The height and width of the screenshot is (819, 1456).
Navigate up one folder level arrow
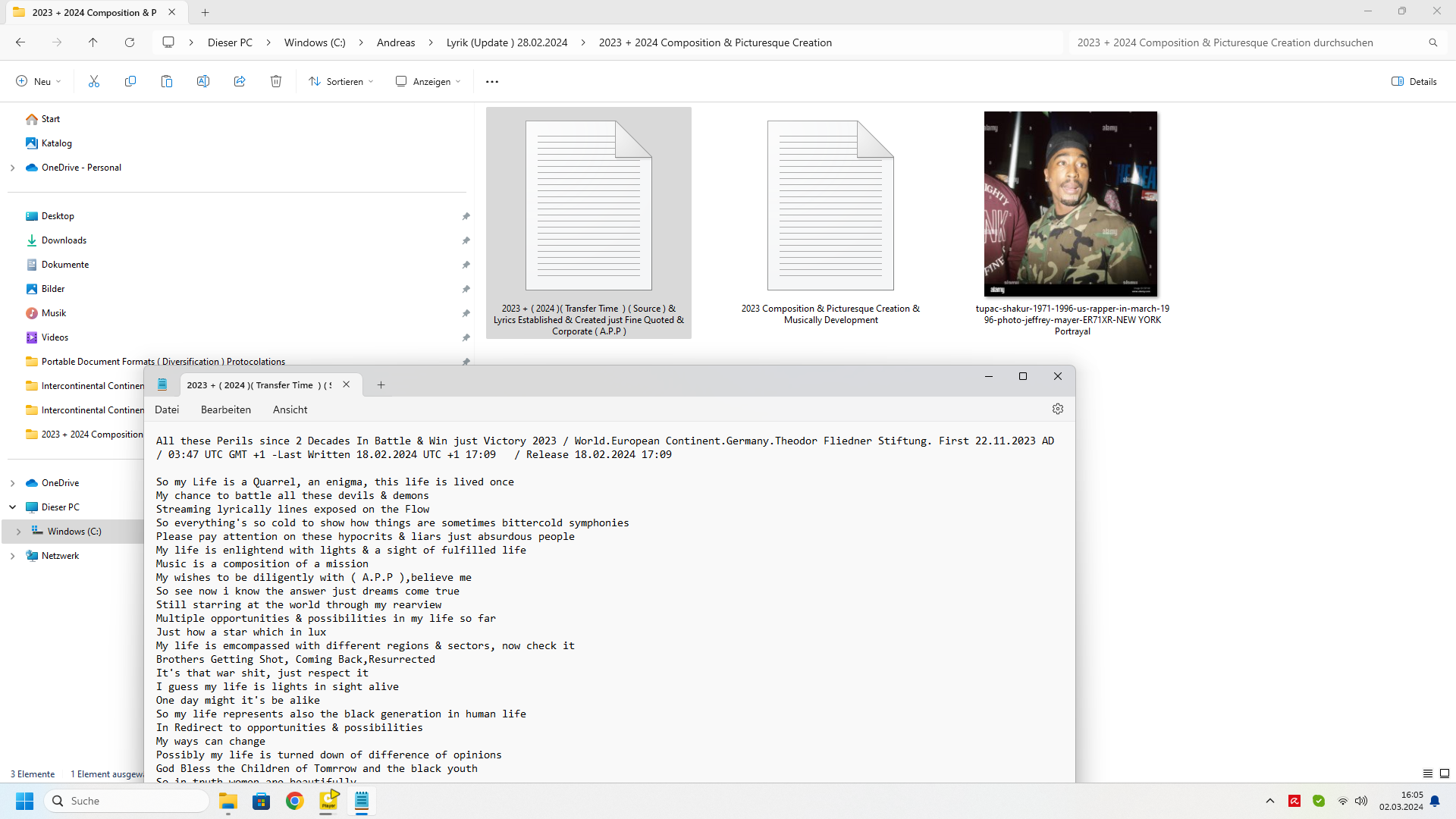[93, 42]
